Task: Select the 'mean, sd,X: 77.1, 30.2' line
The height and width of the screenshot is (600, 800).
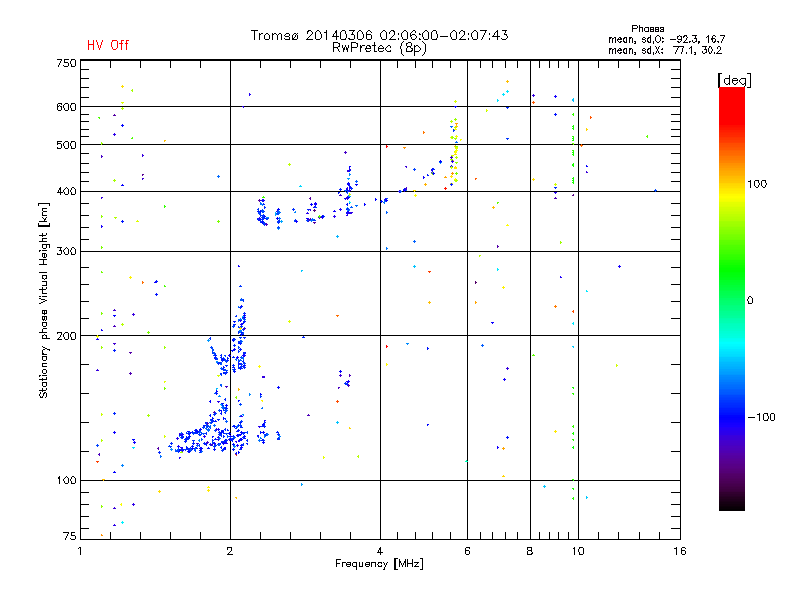Action: tap(665, 50)
